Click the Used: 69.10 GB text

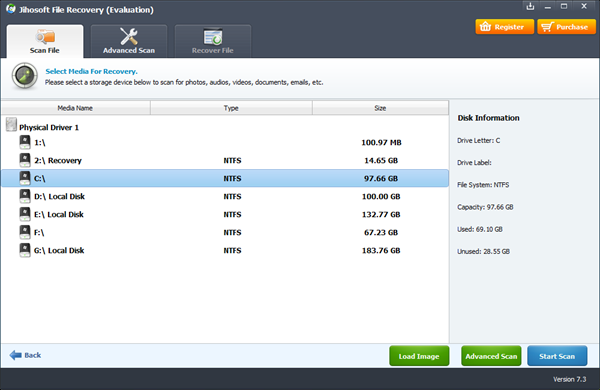pos(480,229)
